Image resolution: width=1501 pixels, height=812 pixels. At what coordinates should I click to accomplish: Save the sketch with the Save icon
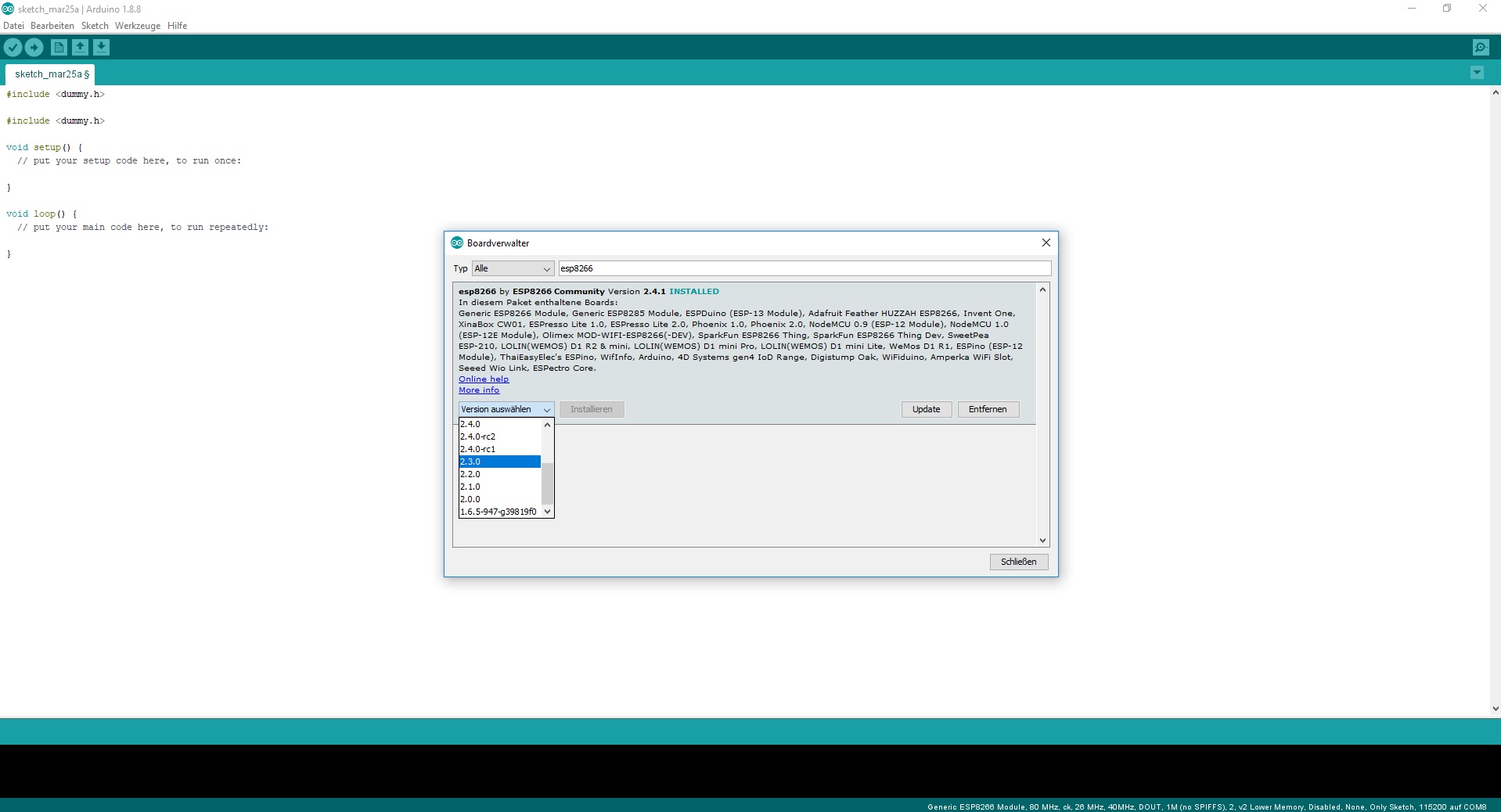click(102, 48)
